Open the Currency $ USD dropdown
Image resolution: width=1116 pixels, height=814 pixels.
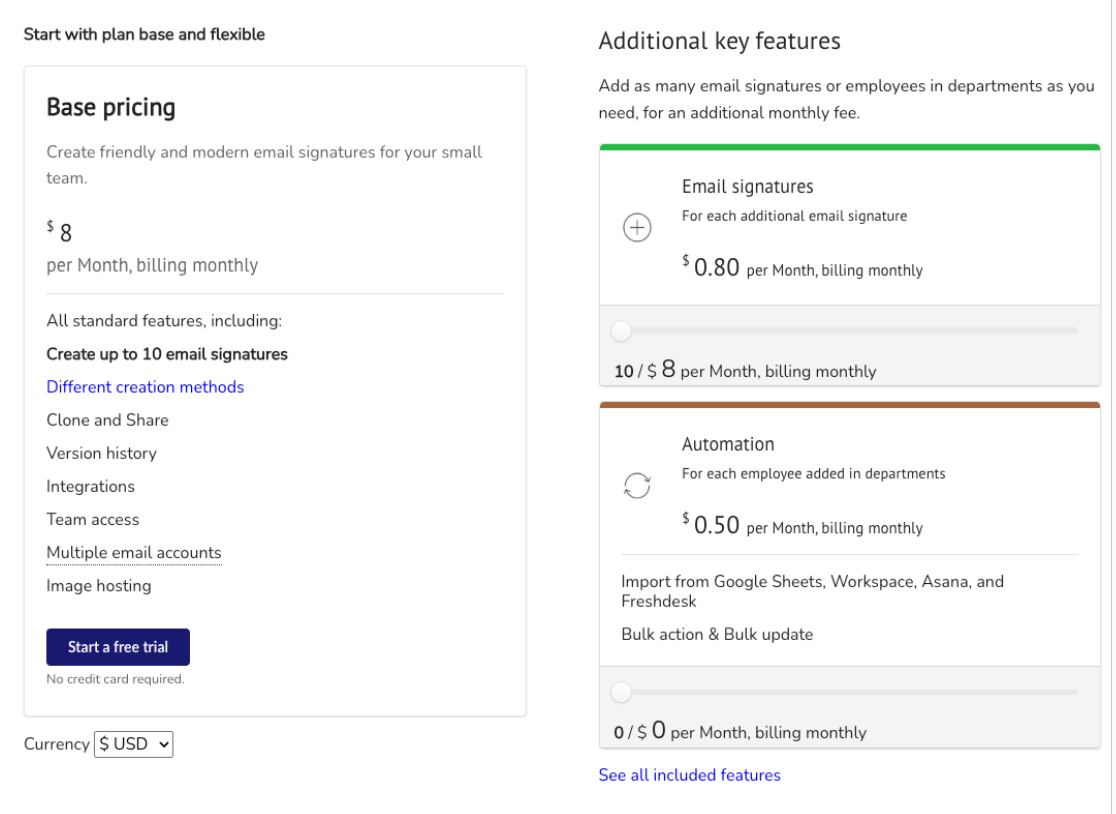click(134, 744)
